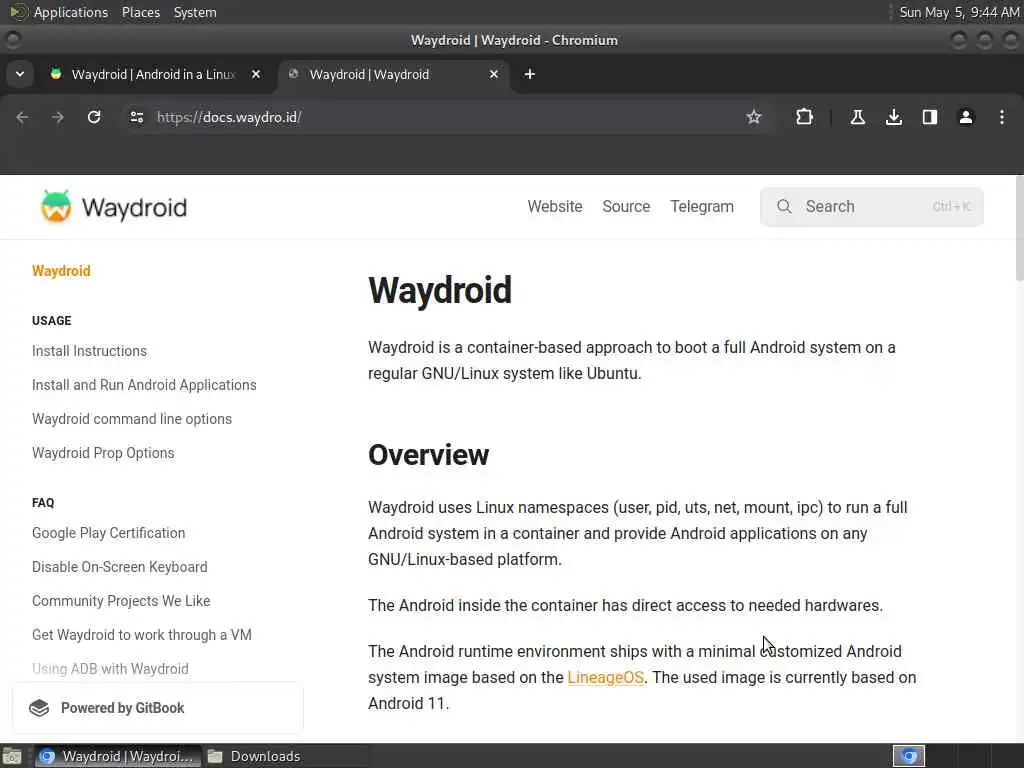Screen dimensions: 1024x768
Task: Select the 'Waydroid | Waydroid' tab
Action: [392, 74]
